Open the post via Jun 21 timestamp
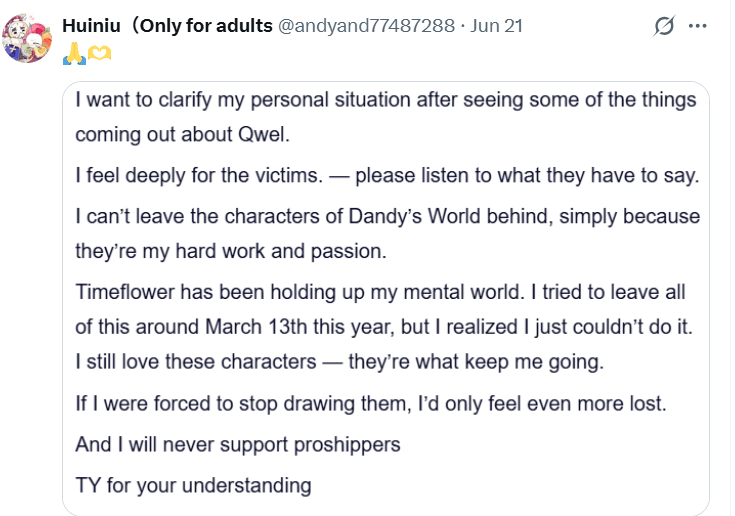 click(x=496, y=26)
